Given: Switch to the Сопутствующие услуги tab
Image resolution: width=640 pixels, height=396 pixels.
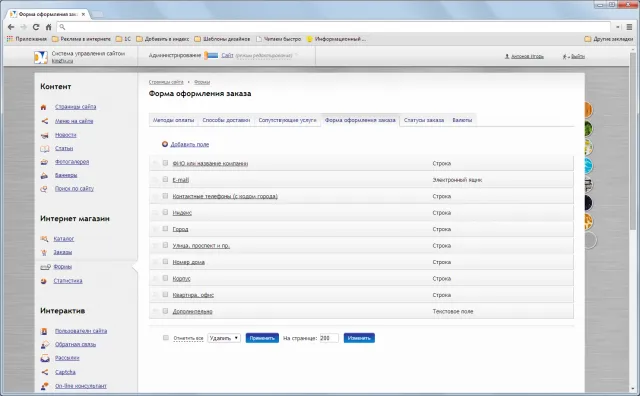Looking at the screenshot, I should point(287,120).
